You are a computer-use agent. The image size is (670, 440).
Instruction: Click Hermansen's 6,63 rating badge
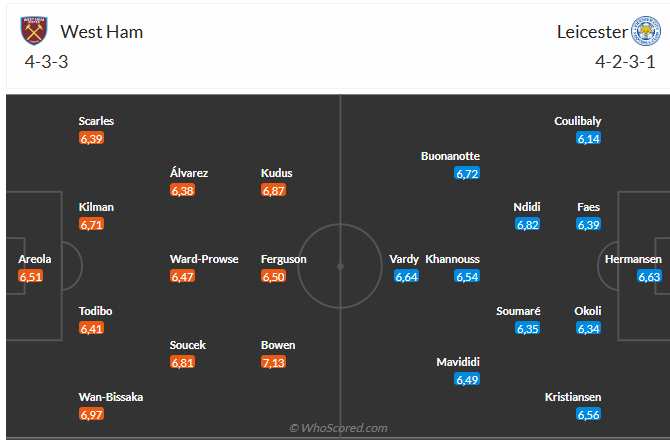coord(649,276)
